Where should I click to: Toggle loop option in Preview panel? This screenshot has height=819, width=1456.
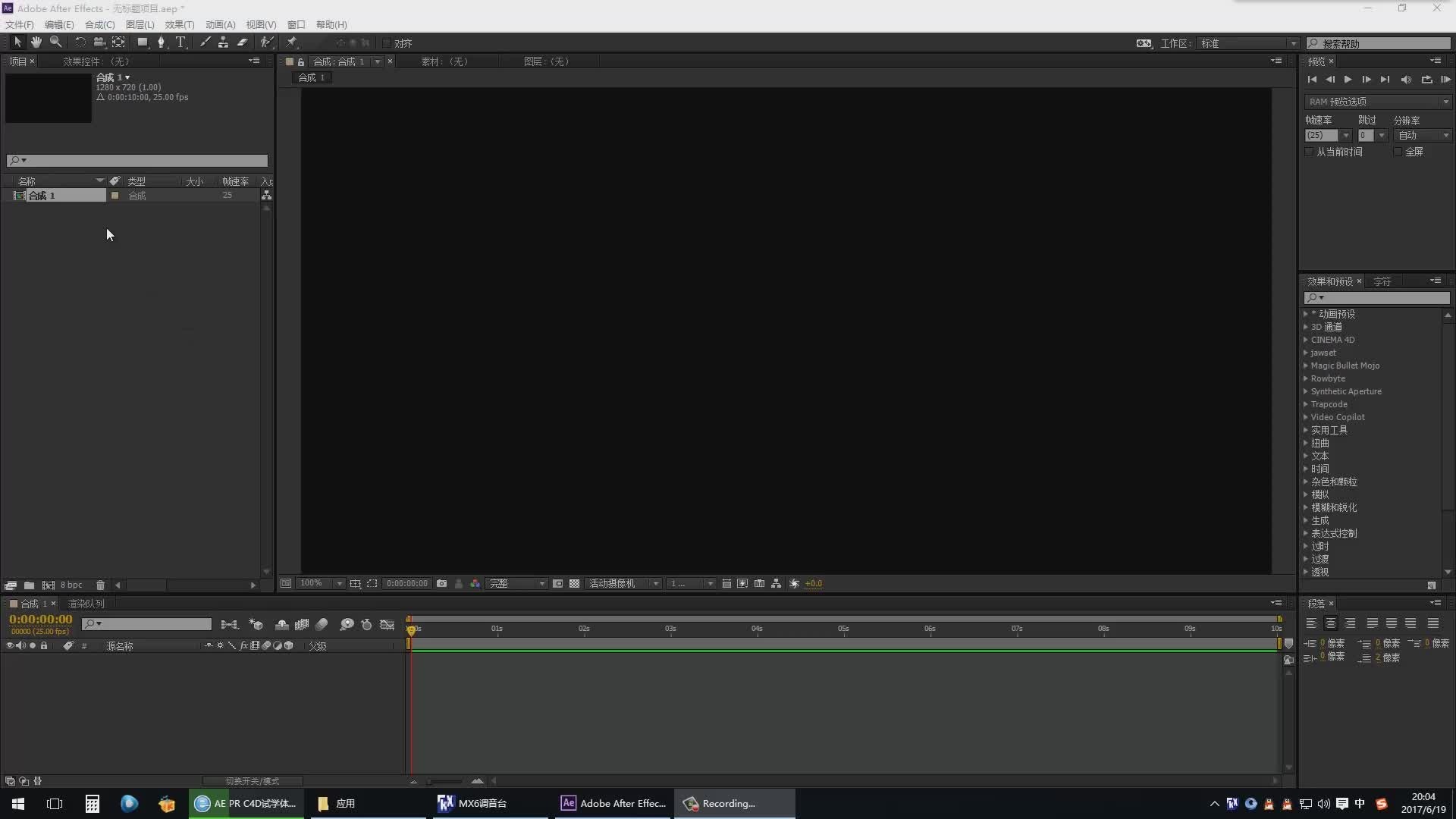(x=1426, y=79)
